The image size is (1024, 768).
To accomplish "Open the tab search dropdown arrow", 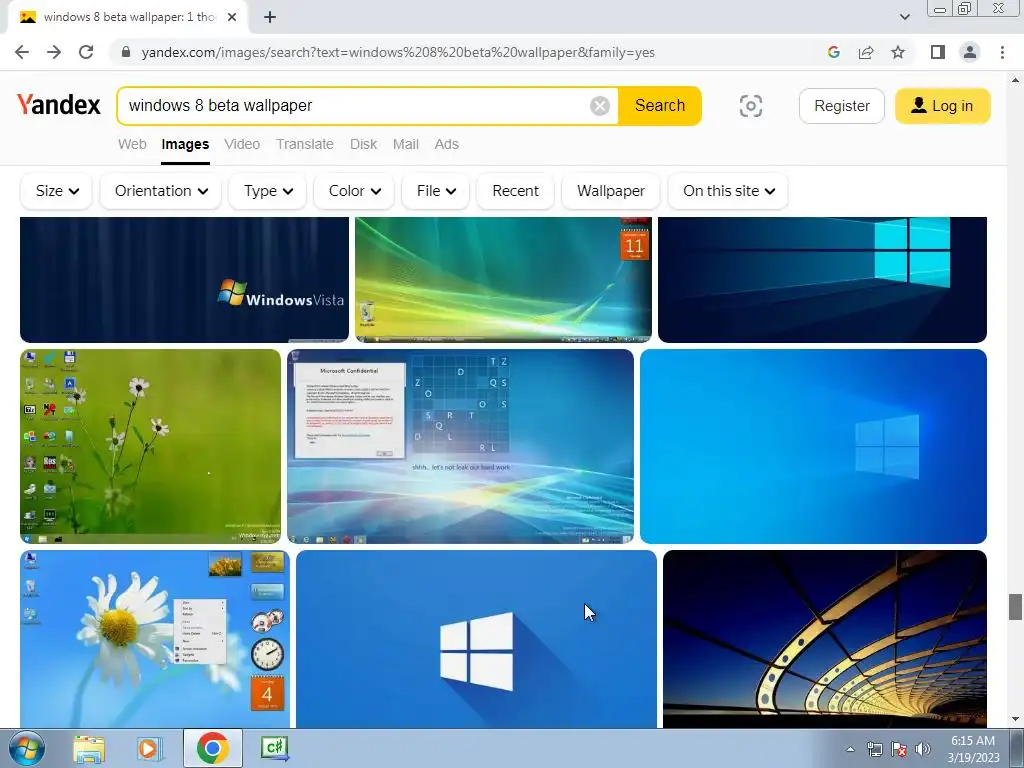I will [904, 17].
